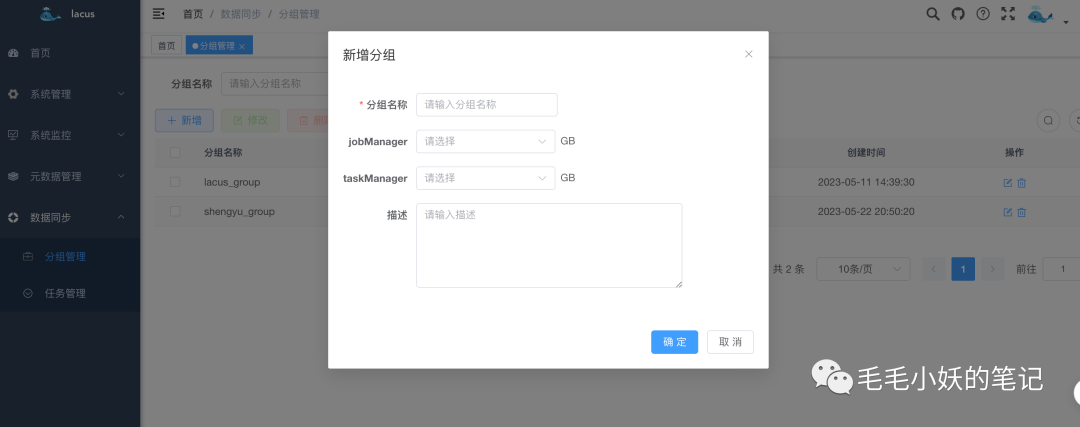
Task: Collapse the 数据同步 sidebar menu
Action: point(70,217)
